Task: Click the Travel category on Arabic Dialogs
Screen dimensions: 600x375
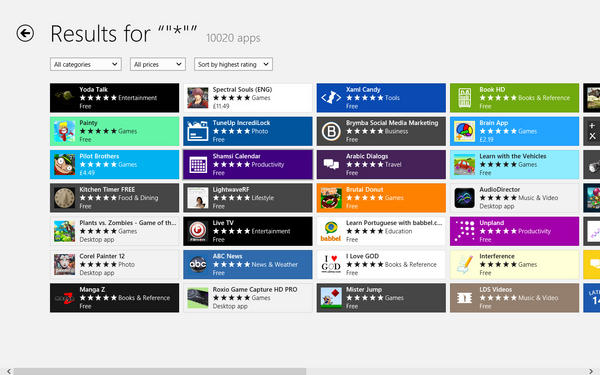Action: point(393,165)
